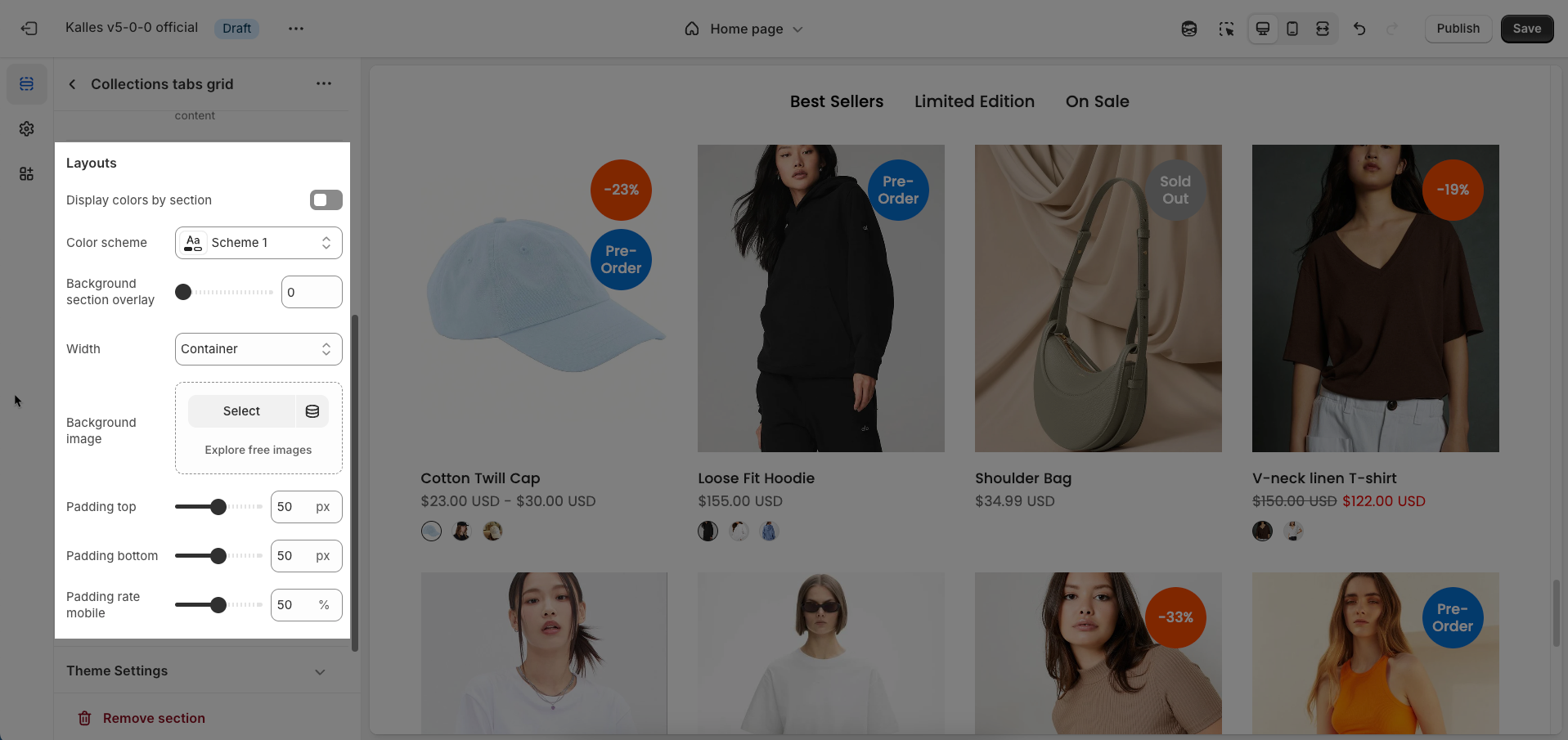Image resolution: width=1568 pixels, height=740 pixels.
Task: Click the Cotton Twill Cap product title
Action: click(x=480, y=478)
